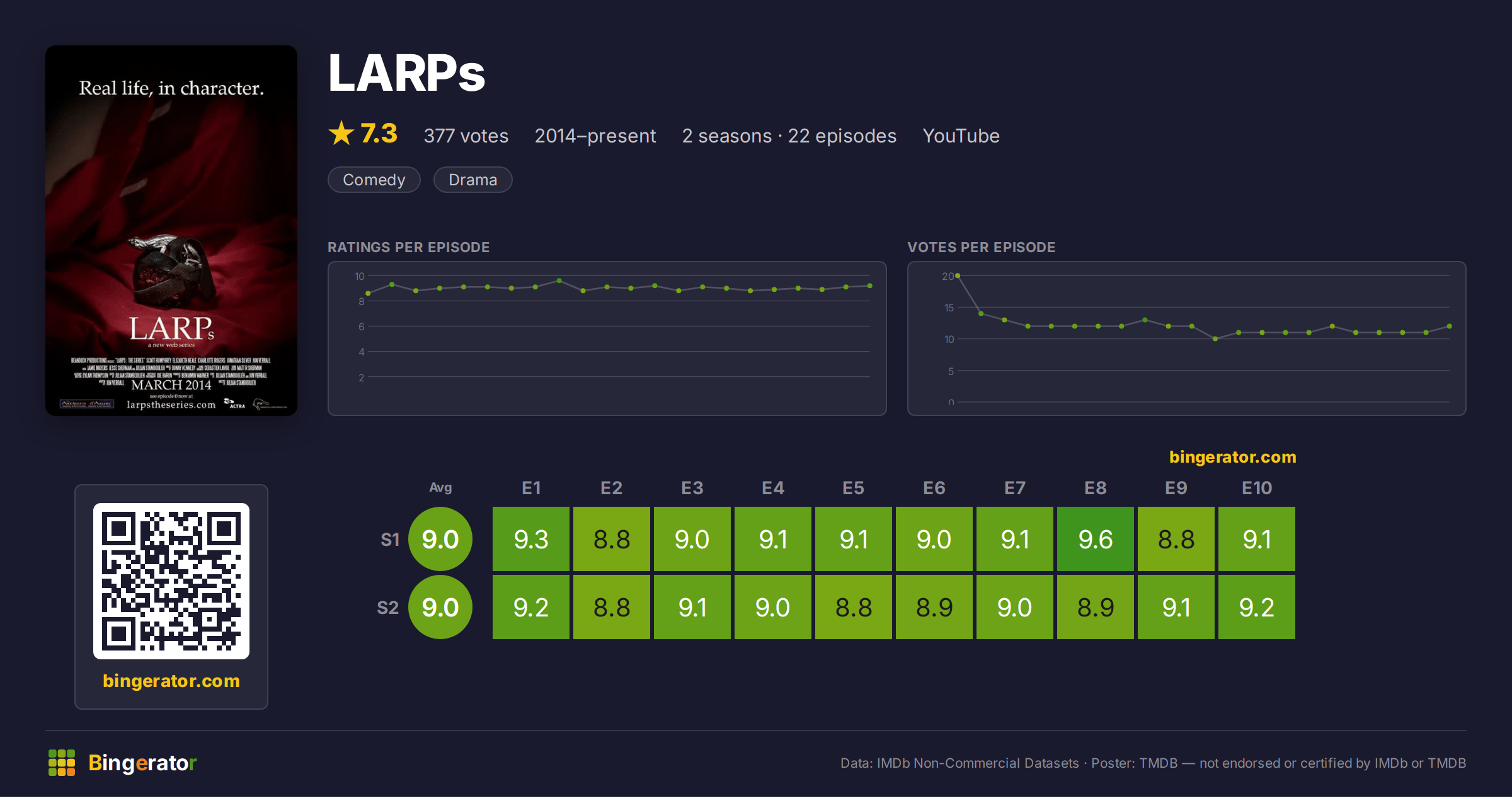Select the Comedy genre tag
Screen dimensions: 1512x798
pos(374,180)
